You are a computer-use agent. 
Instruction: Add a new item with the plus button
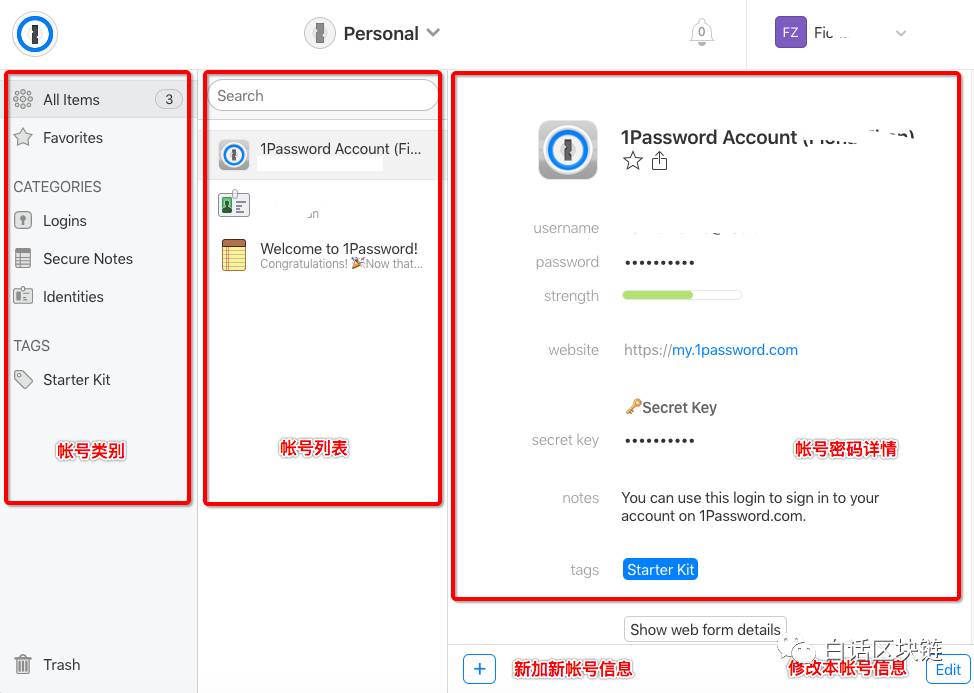click(480, 669)
